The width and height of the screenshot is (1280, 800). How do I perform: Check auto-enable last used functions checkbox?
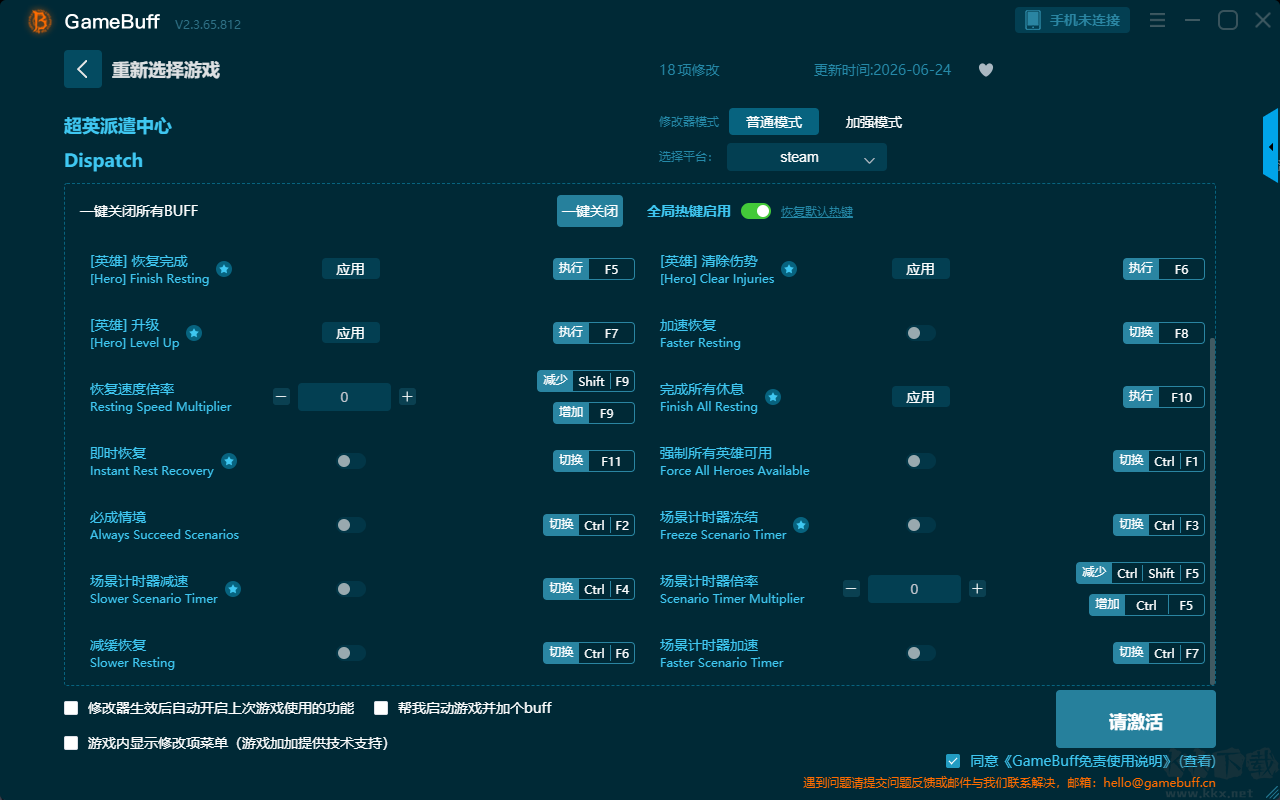[x=71, y=708]
